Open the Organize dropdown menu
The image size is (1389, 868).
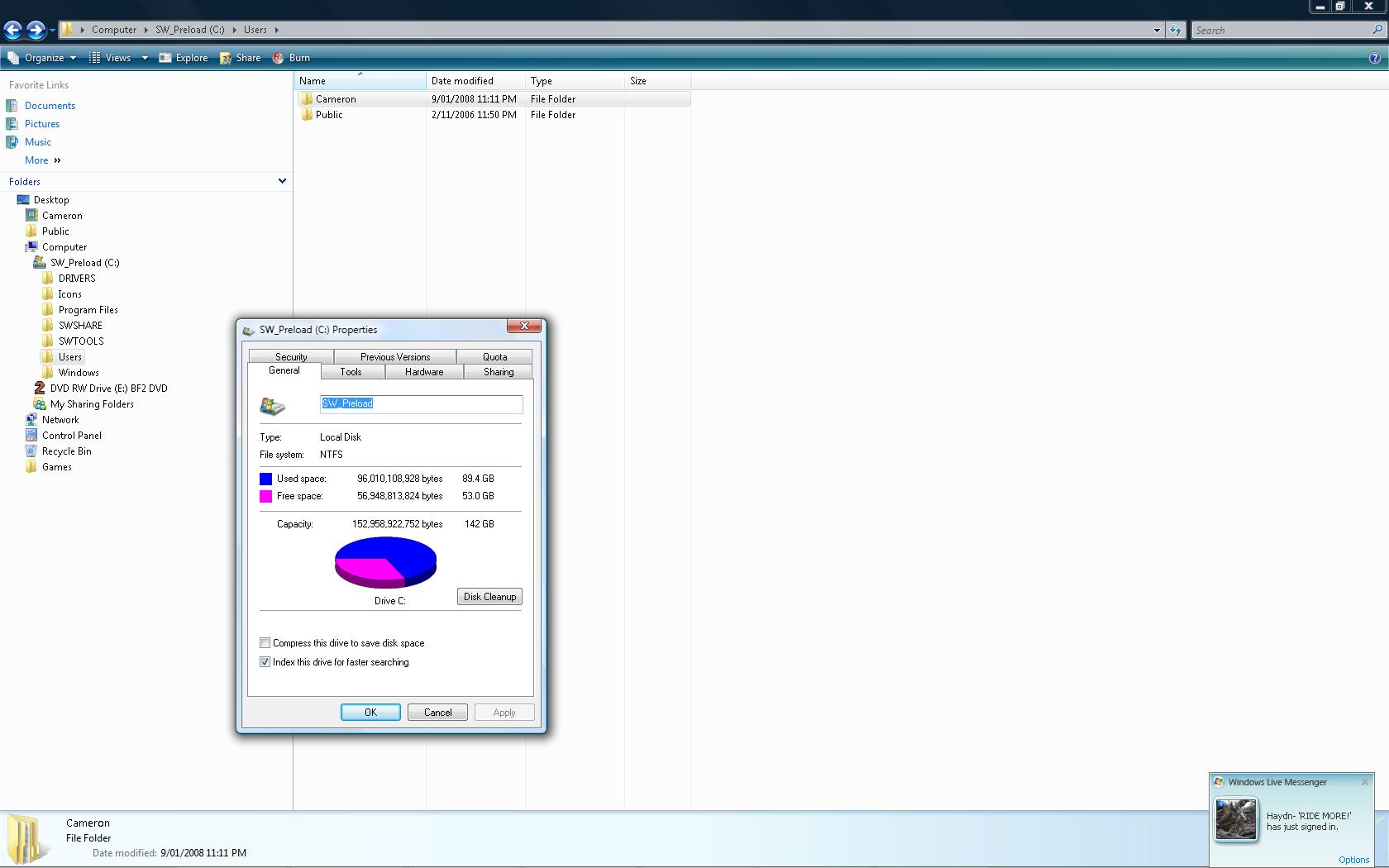(x=43, y=58)
